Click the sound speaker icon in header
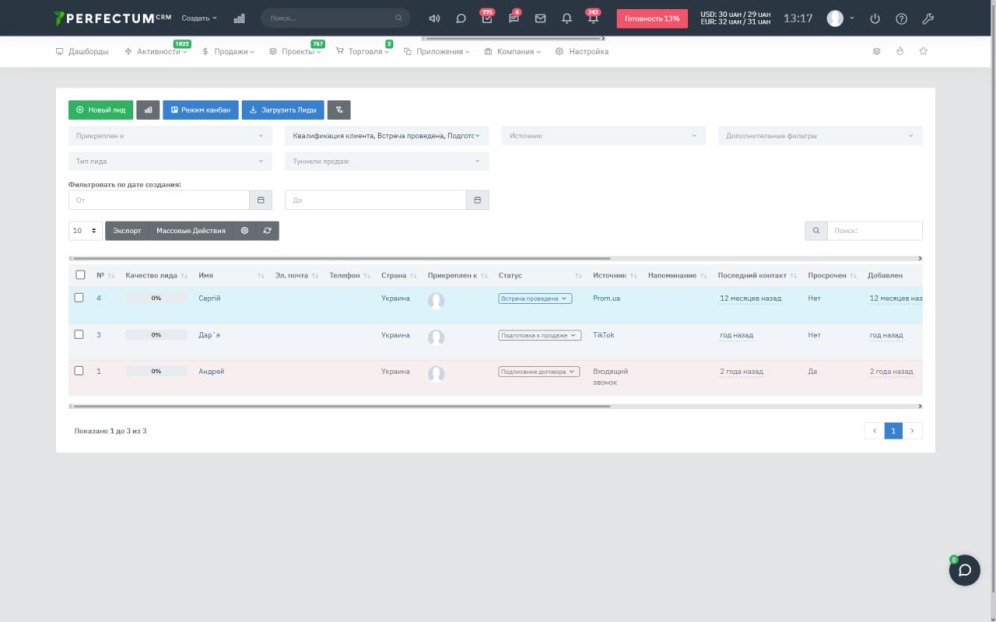 pos(434,19)
